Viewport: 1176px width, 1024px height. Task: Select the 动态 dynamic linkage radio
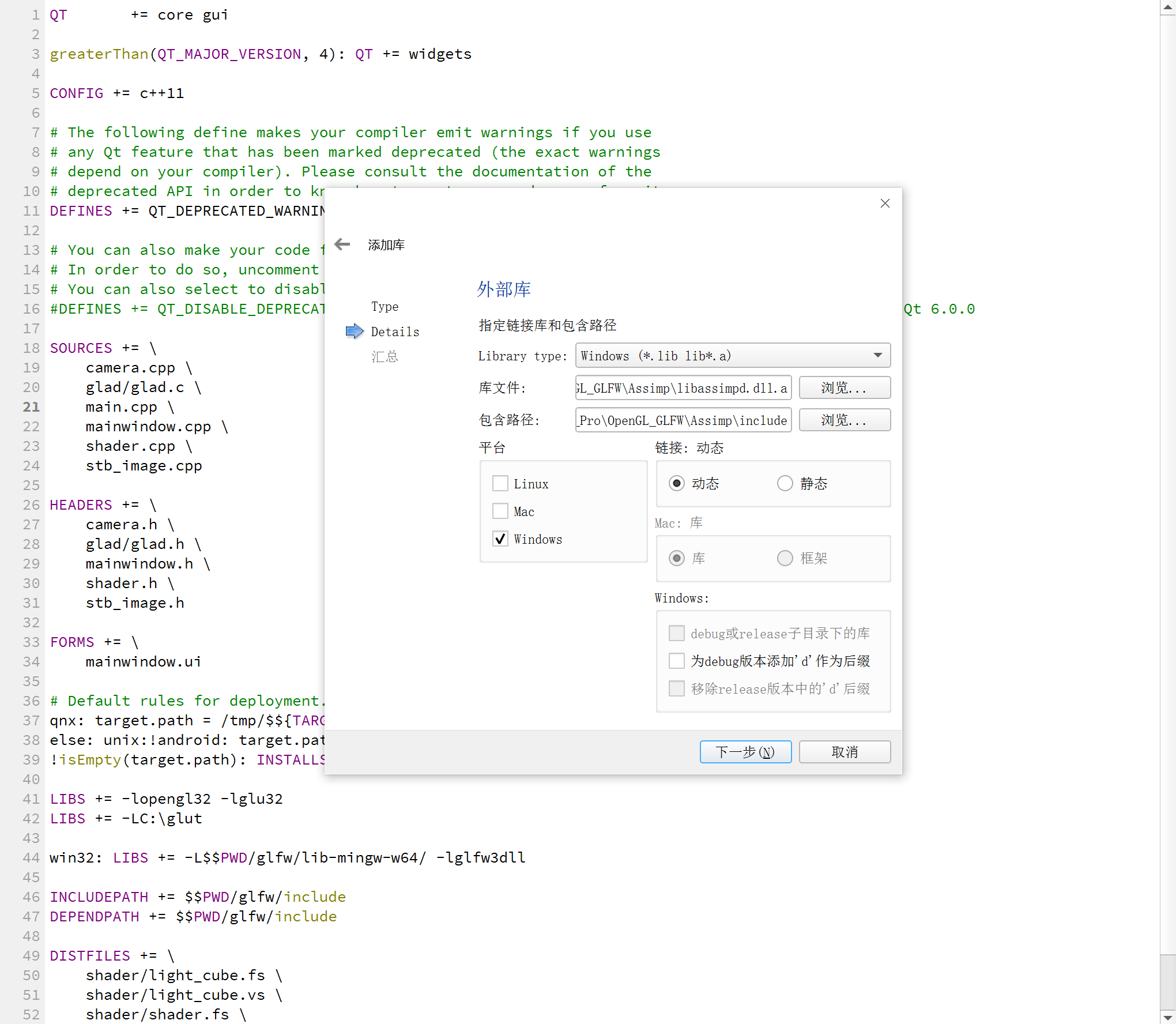677,483
